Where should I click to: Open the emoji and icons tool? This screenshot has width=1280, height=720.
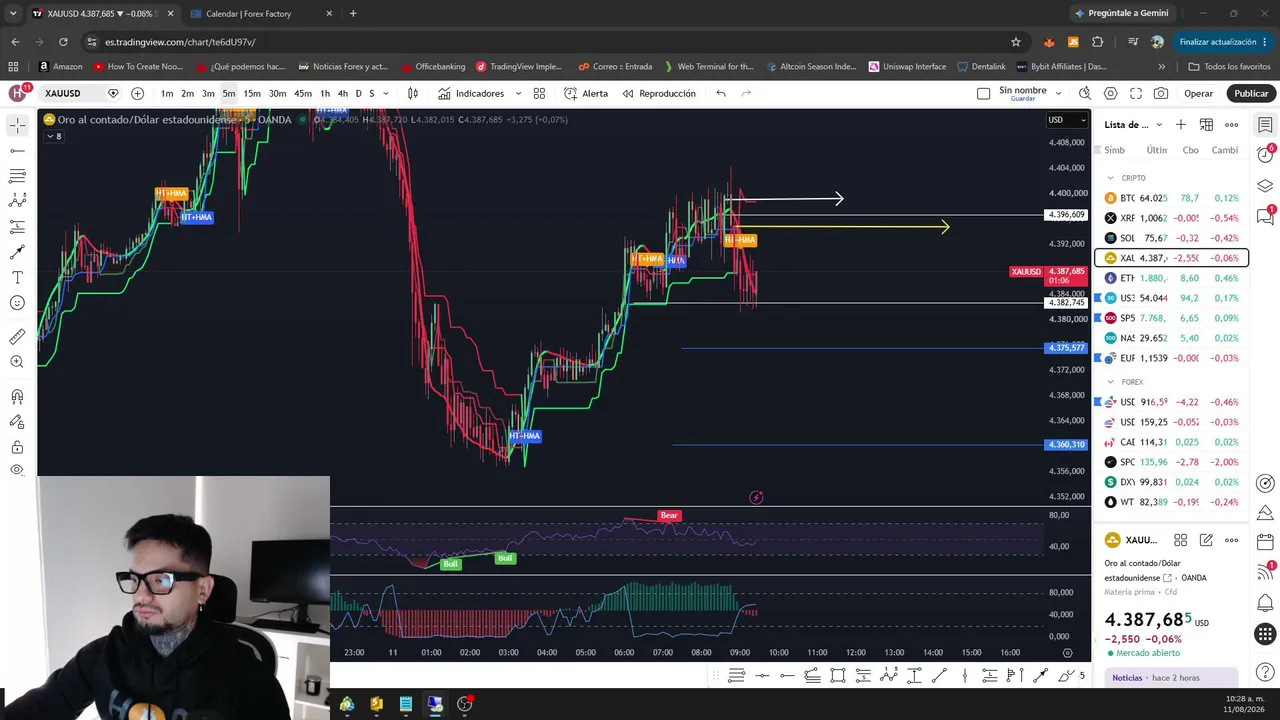pos(17,303)
